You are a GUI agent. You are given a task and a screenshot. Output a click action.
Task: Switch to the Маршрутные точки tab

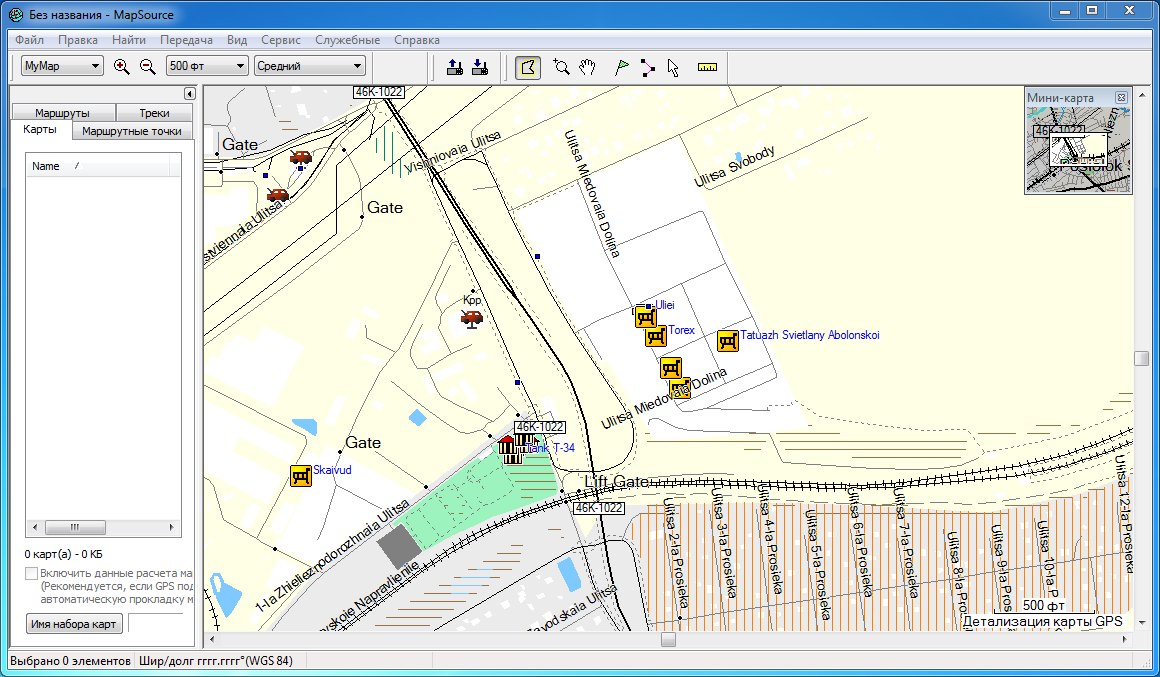point(132,131)
